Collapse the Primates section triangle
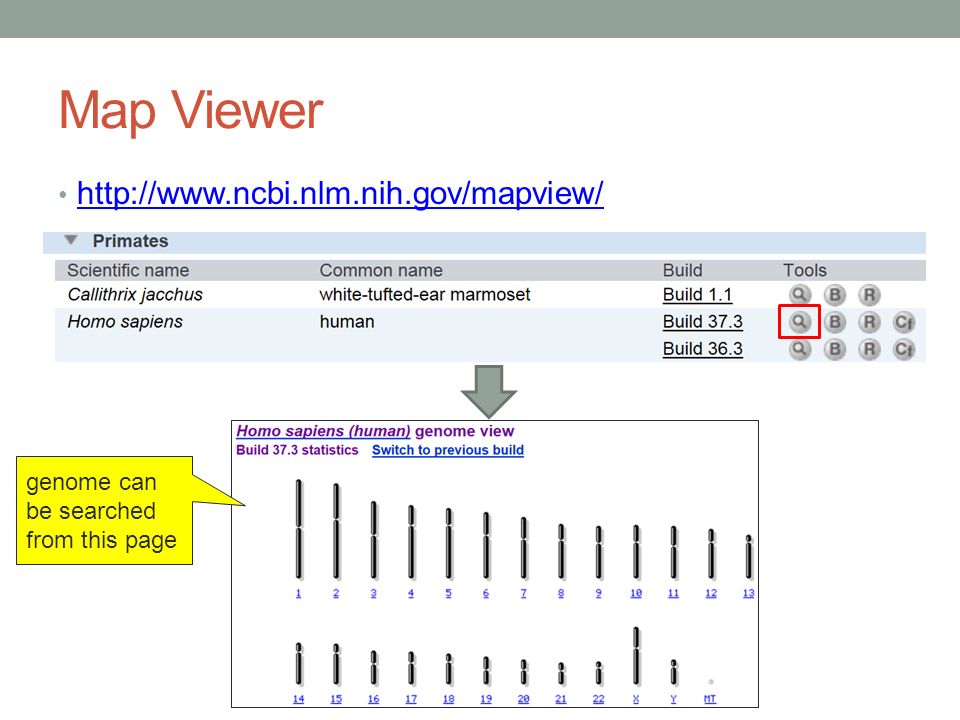The height and width of the screenshot is (720, 960). tap(71, 240)
